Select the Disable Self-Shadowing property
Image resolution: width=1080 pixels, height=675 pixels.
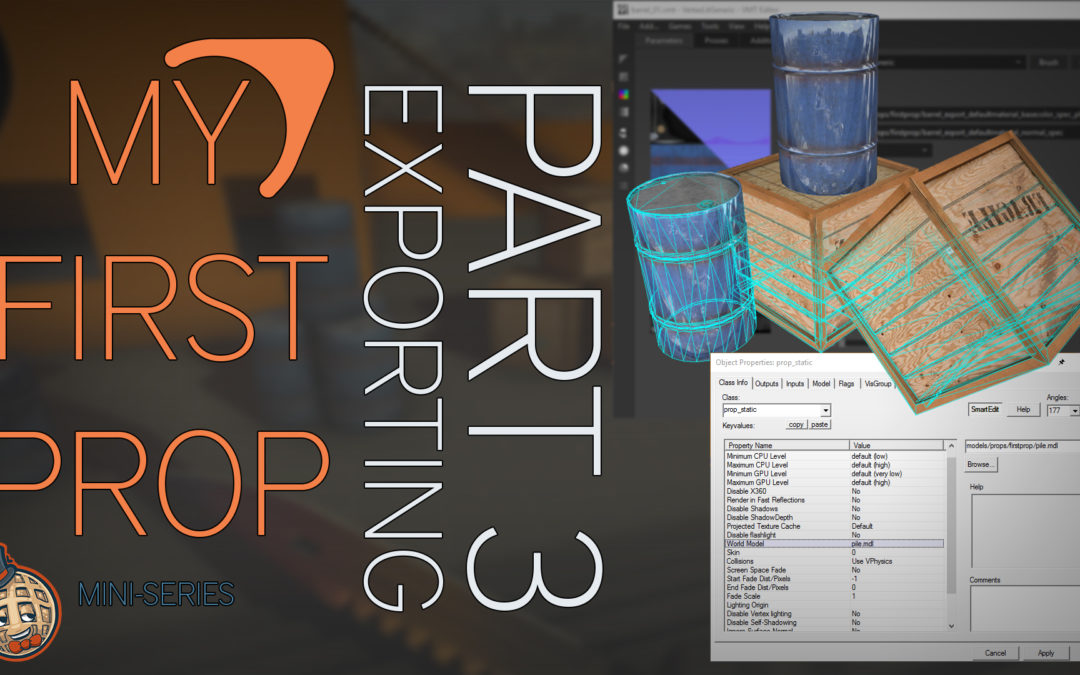pos(834,623)
